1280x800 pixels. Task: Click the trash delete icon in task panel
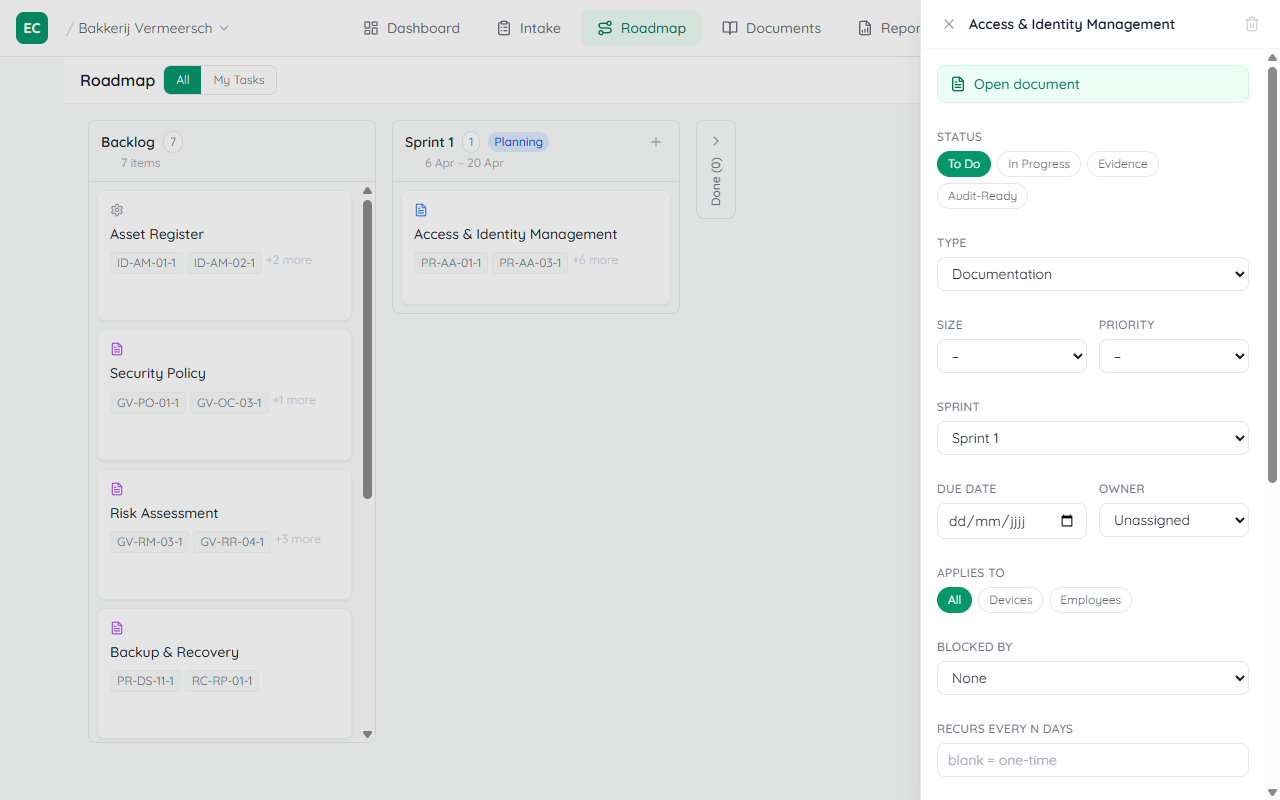point(1251,24)
